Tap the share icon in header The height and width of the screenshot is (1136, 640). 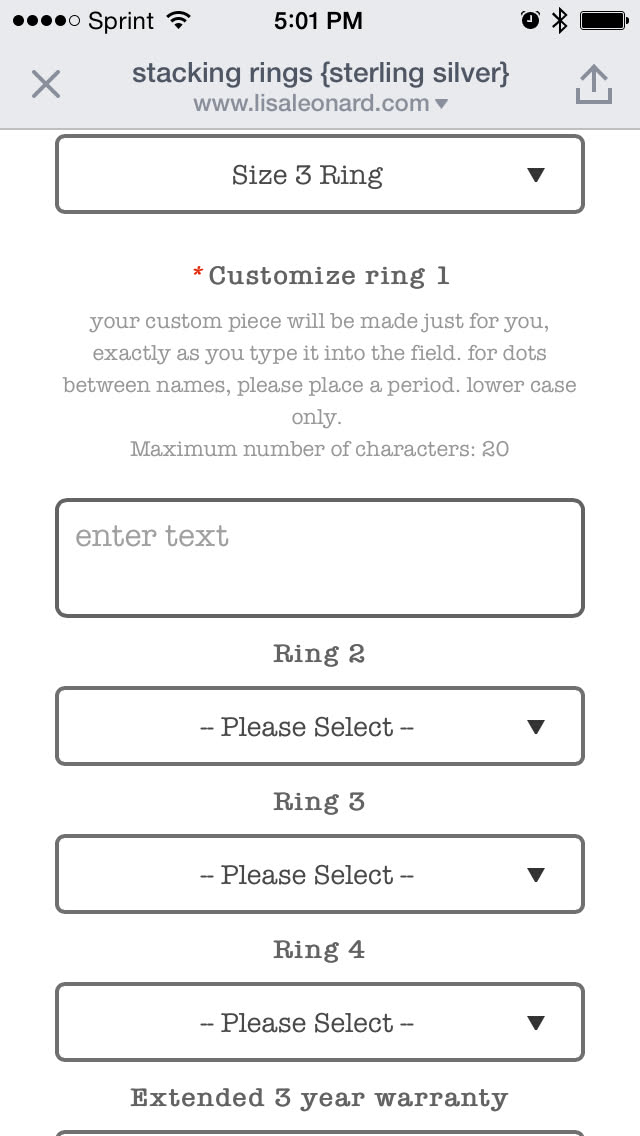(x=593, y=85)
